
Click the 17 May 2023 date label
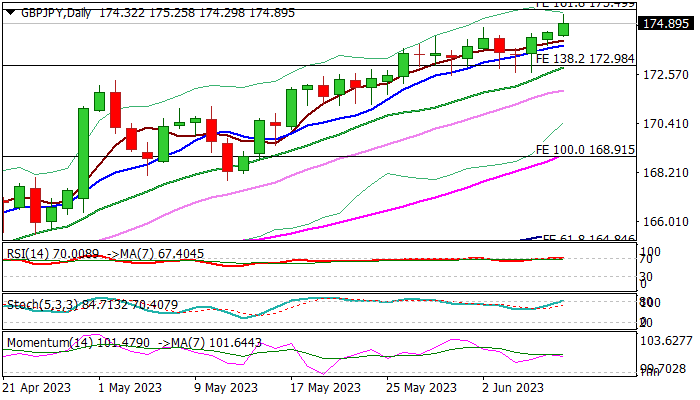pos(325,388)
